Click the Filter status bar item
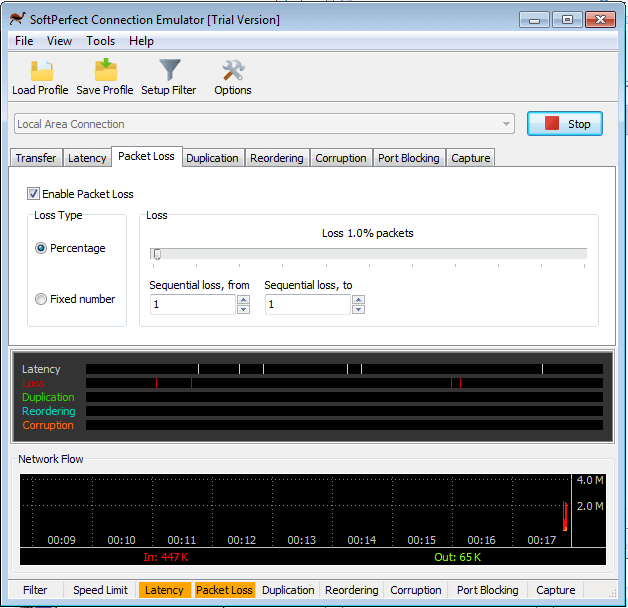This screenshot has width=628, height=608. coord(35,590)
